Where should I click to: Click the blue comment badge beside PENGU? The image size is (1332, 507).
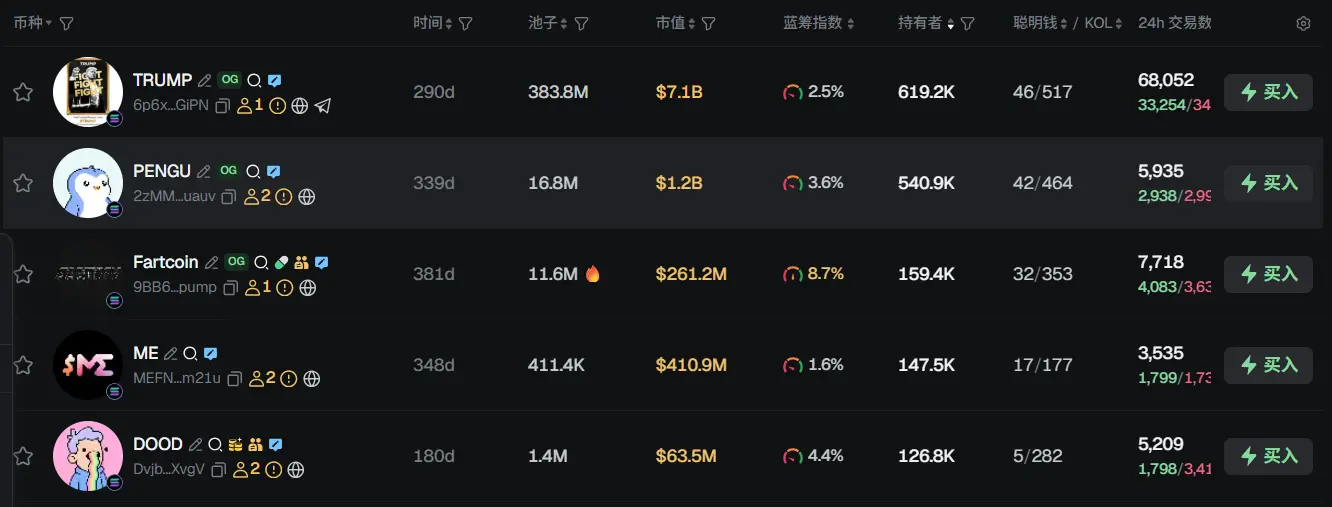(274, 171)
